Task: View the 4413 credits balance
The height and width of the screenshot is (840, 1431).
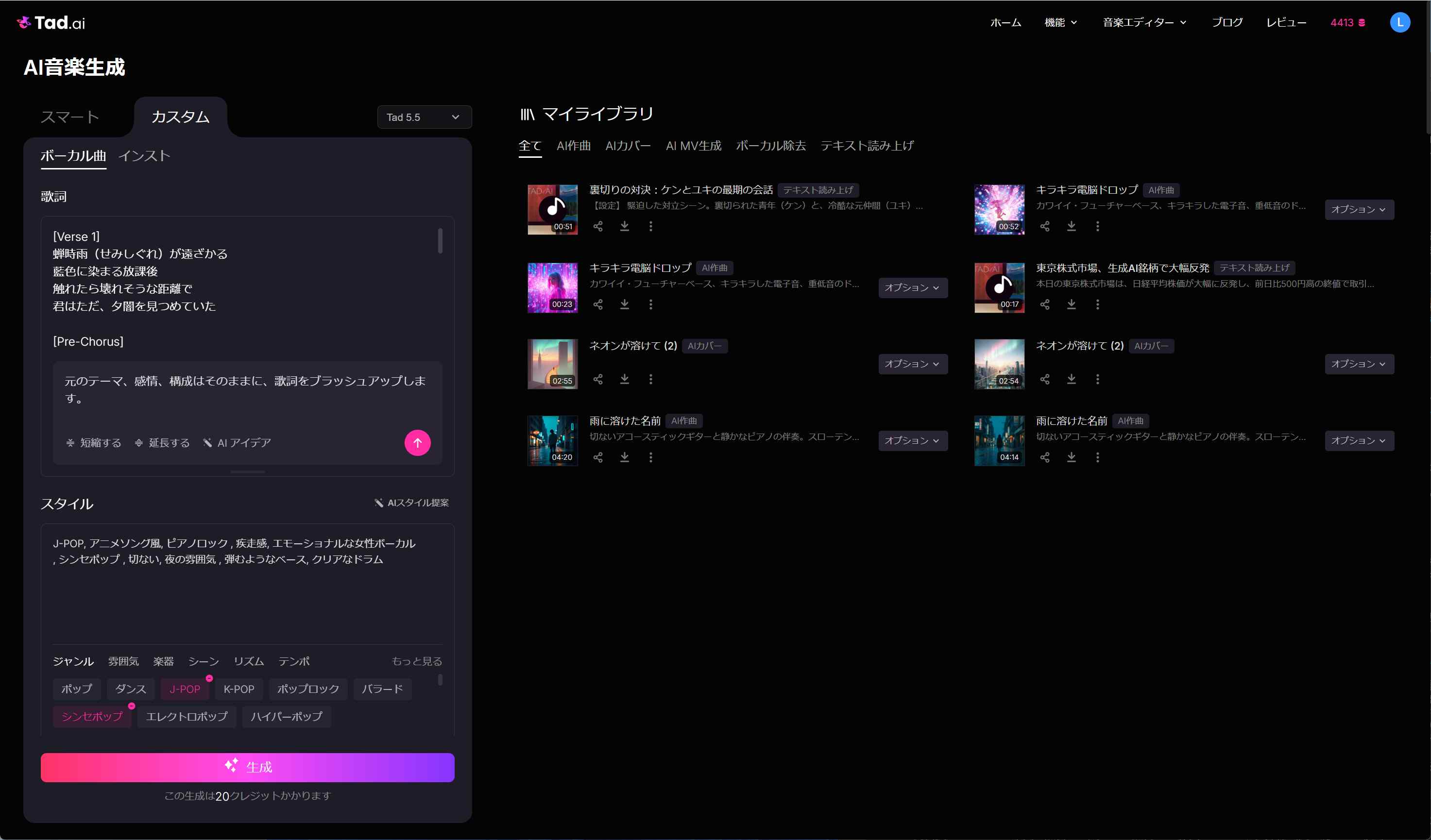Action: pos(1347,23)
